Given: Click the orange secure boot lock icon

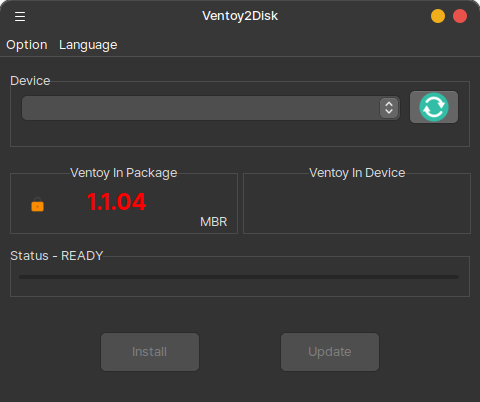Looking at the screenshot, I should (x=37, y=204).
